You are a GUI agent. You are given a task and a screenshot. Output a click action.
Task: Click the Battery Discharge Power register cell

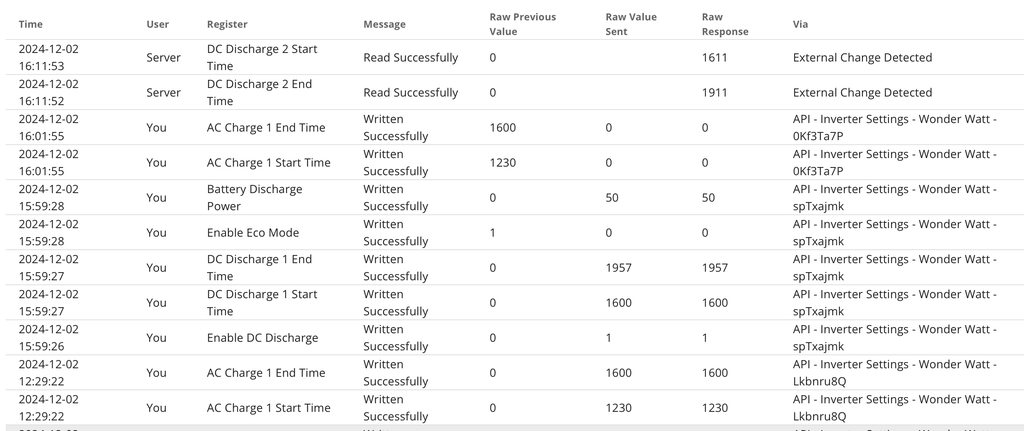254,197
